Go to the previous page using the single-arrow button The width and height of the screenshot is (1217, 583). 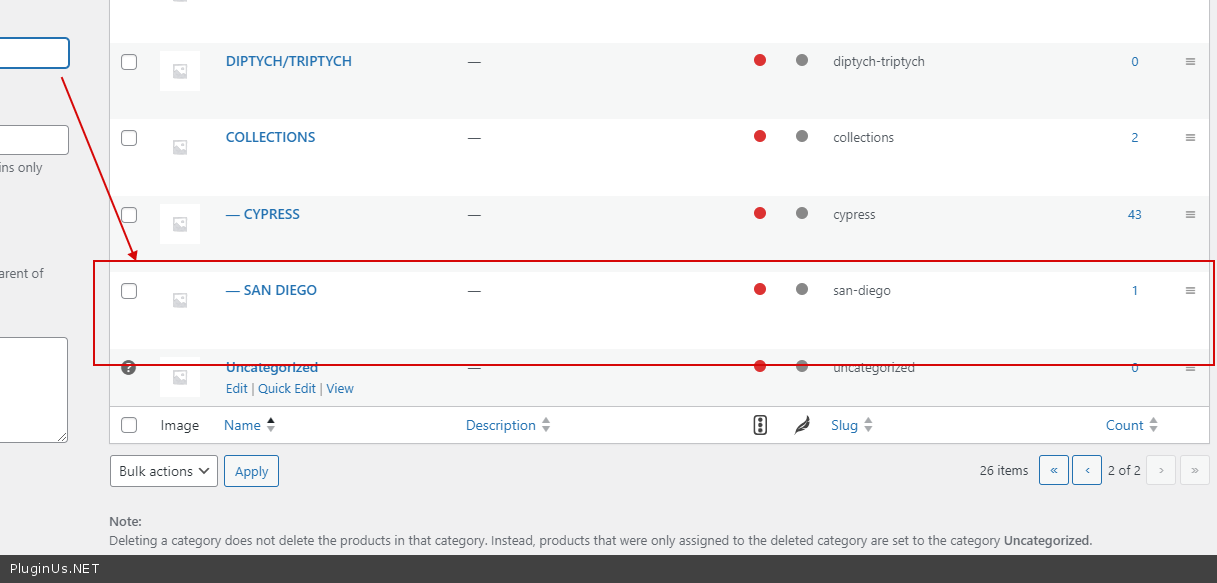click(1087, 470)
